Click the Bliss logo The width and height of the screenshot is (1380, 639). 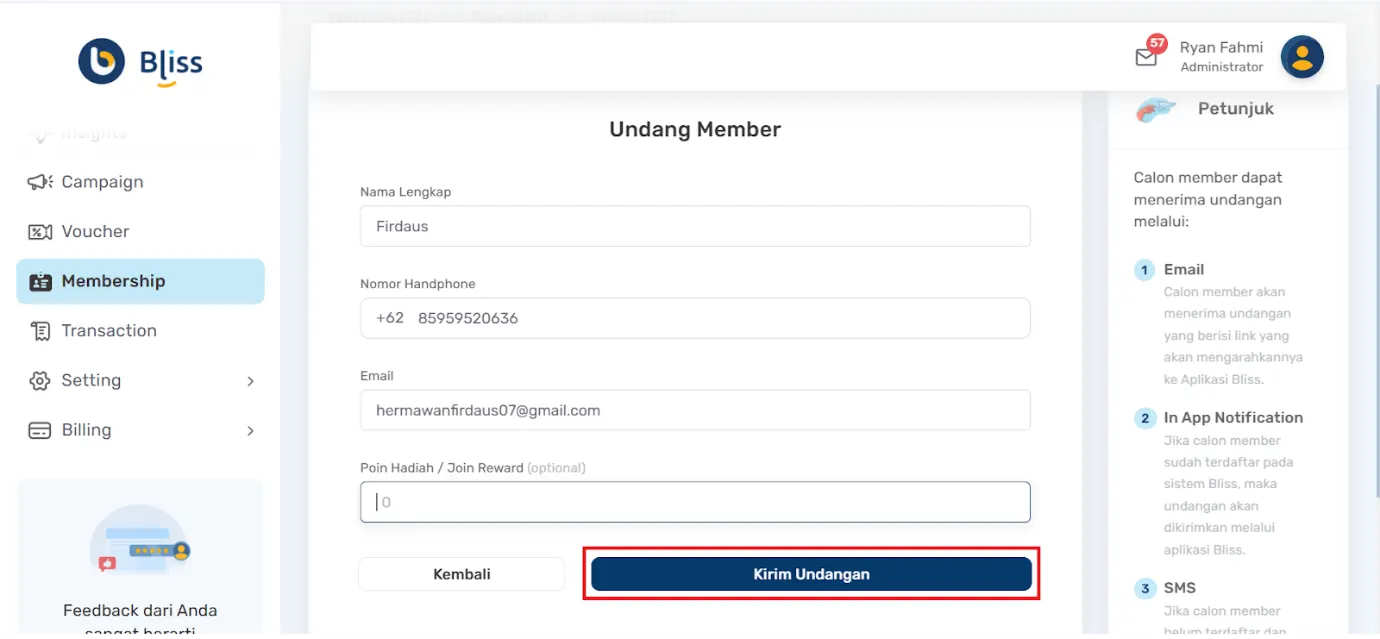(x=139, y=61)
